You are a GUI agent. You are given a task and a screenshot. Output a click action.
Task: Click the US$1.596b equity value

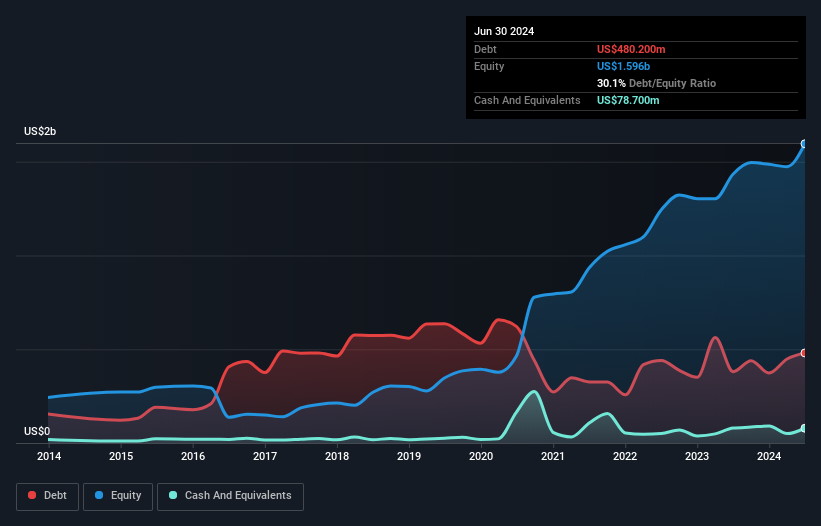[623, 66]
